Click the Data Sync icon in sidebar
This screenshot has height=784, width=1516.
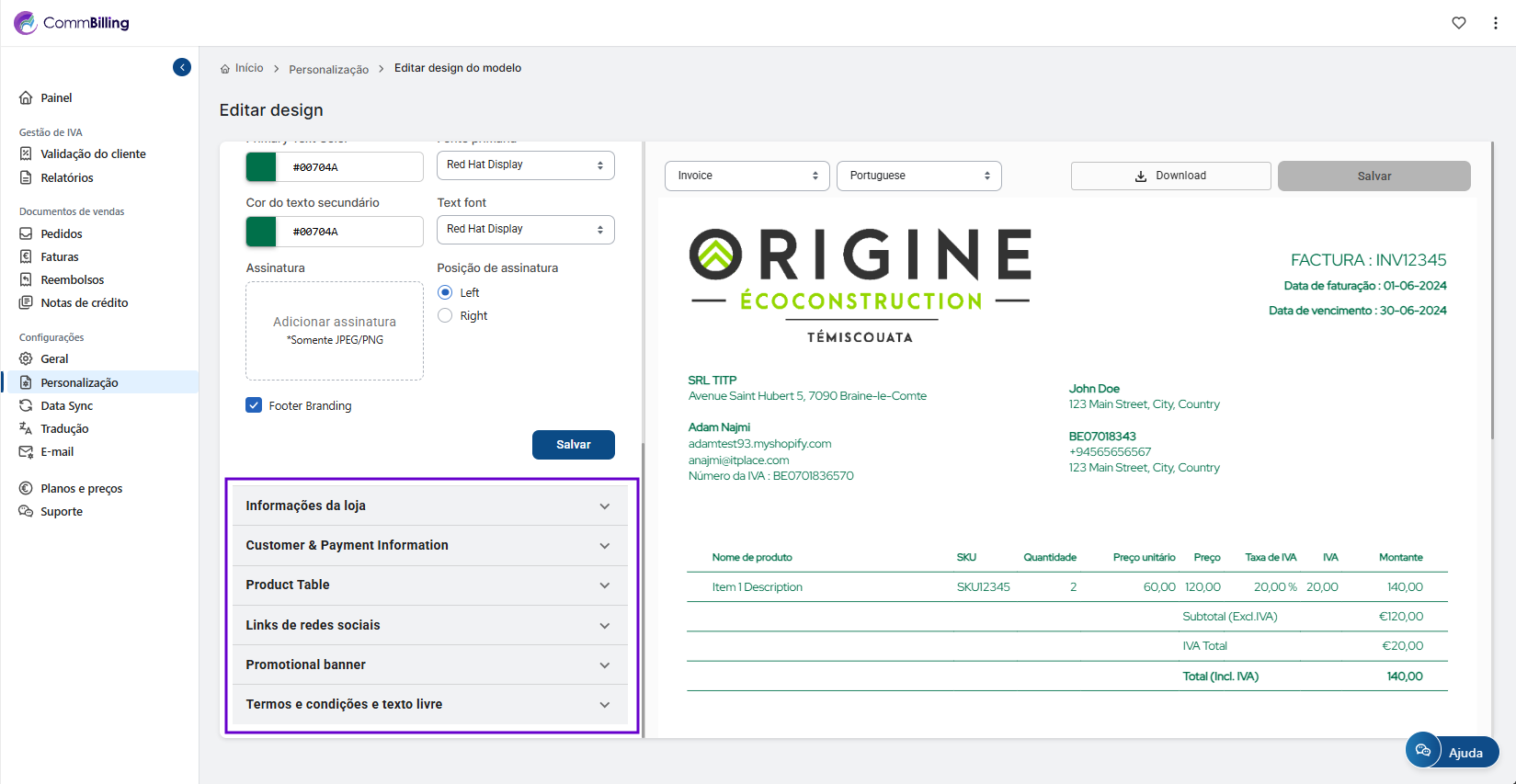(26, 405)
